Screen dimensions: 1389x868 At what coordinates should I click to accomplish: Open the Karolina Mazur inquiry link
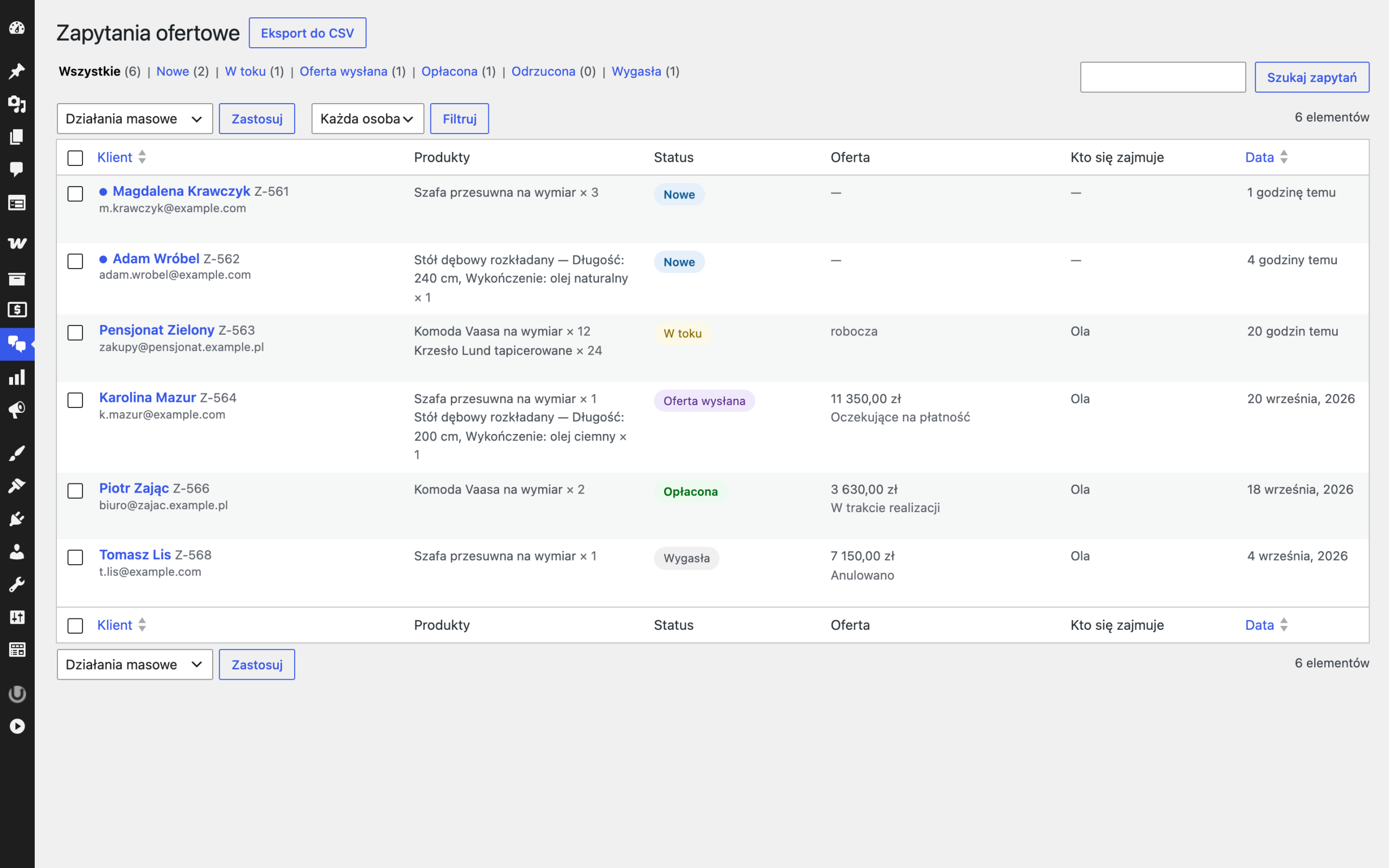(x=148, y=397)
